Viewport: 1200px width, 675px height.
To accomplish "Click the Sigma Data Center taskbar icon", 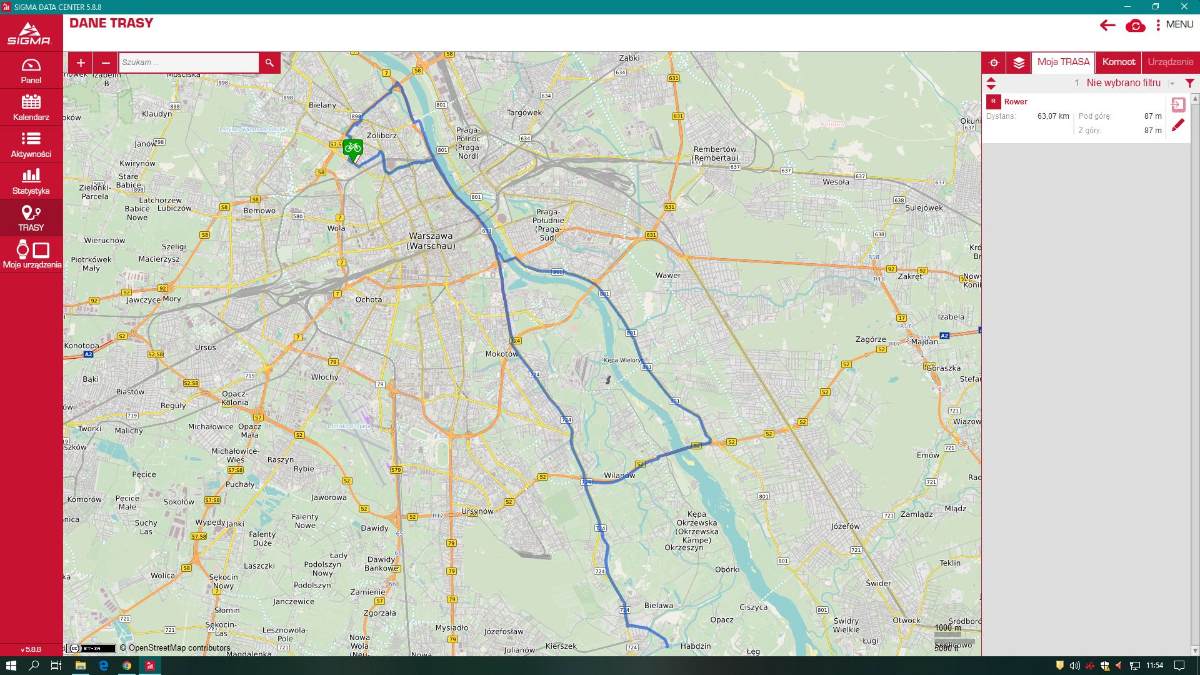I will [x=149, y=665].
